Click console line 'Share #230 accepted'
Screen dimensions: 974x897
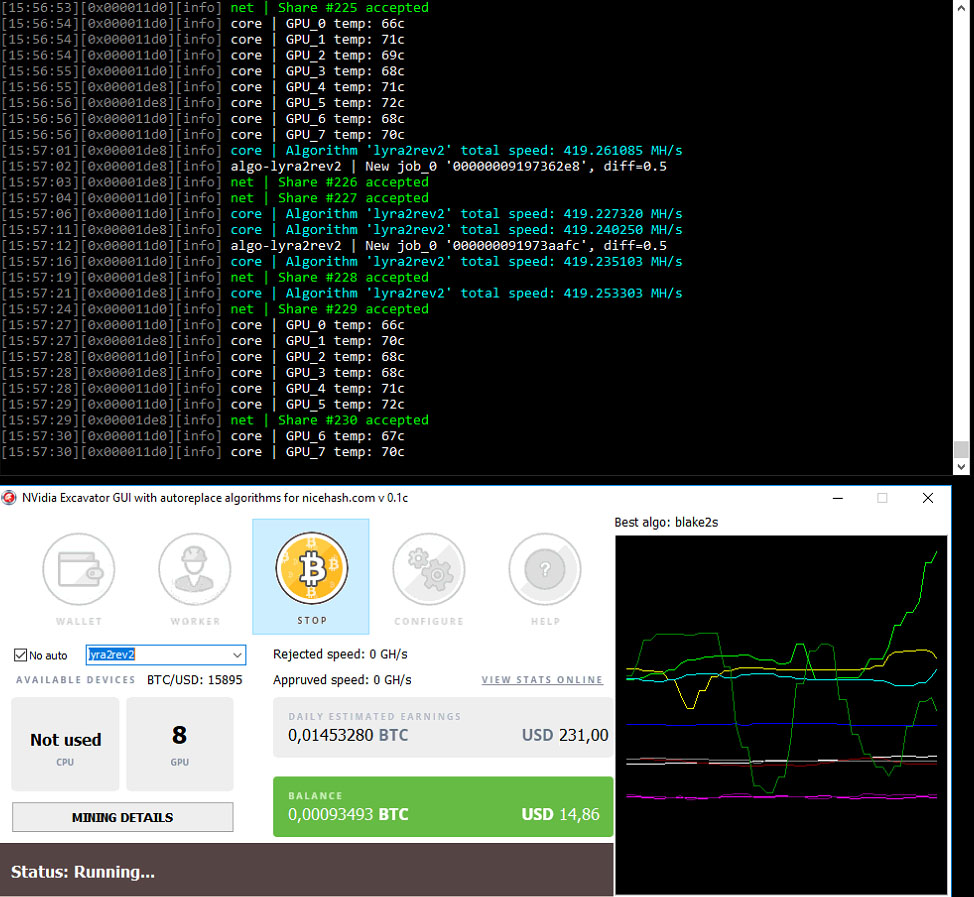tap(215, 421)
